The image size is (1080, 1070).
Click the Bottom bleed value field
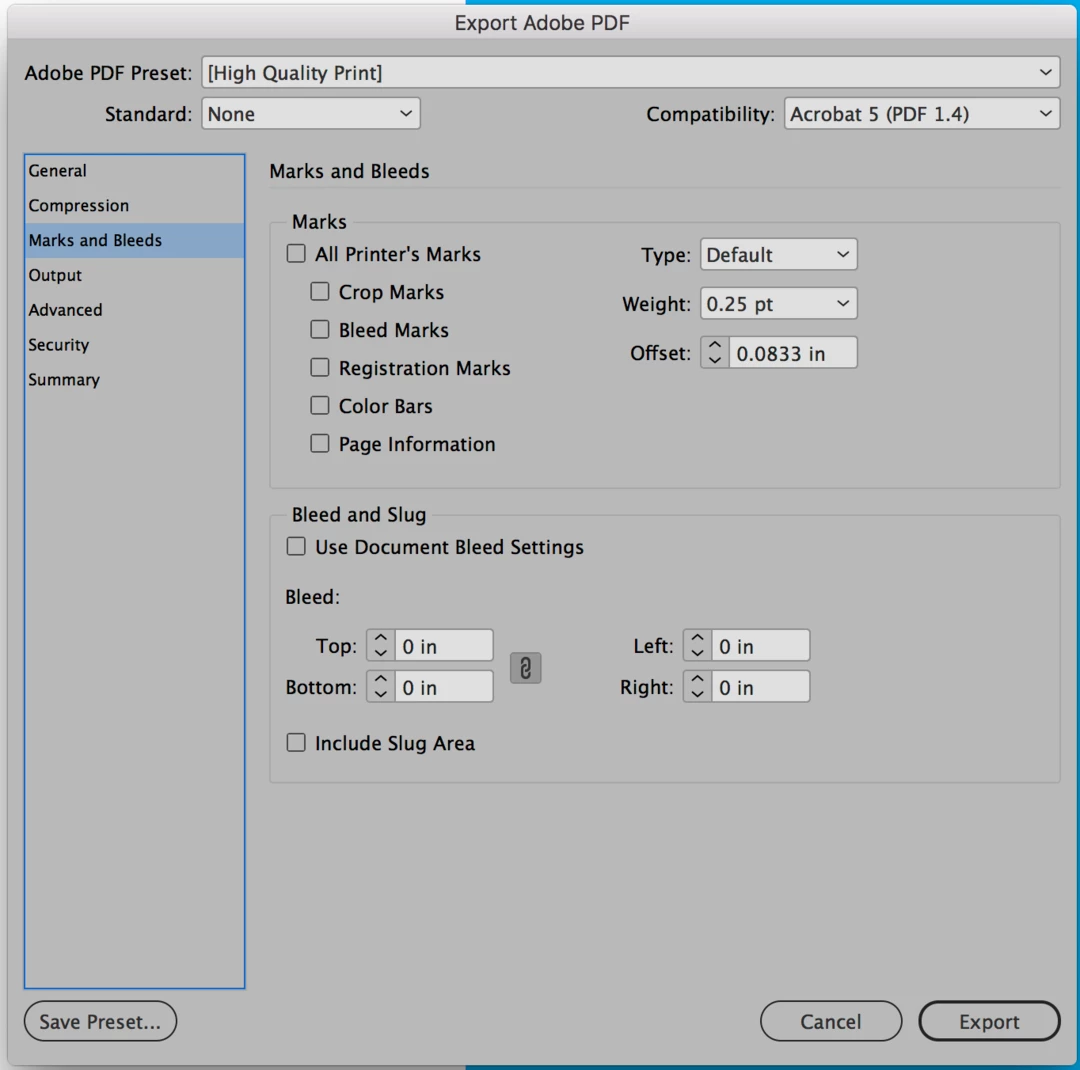tap(444, 688)
